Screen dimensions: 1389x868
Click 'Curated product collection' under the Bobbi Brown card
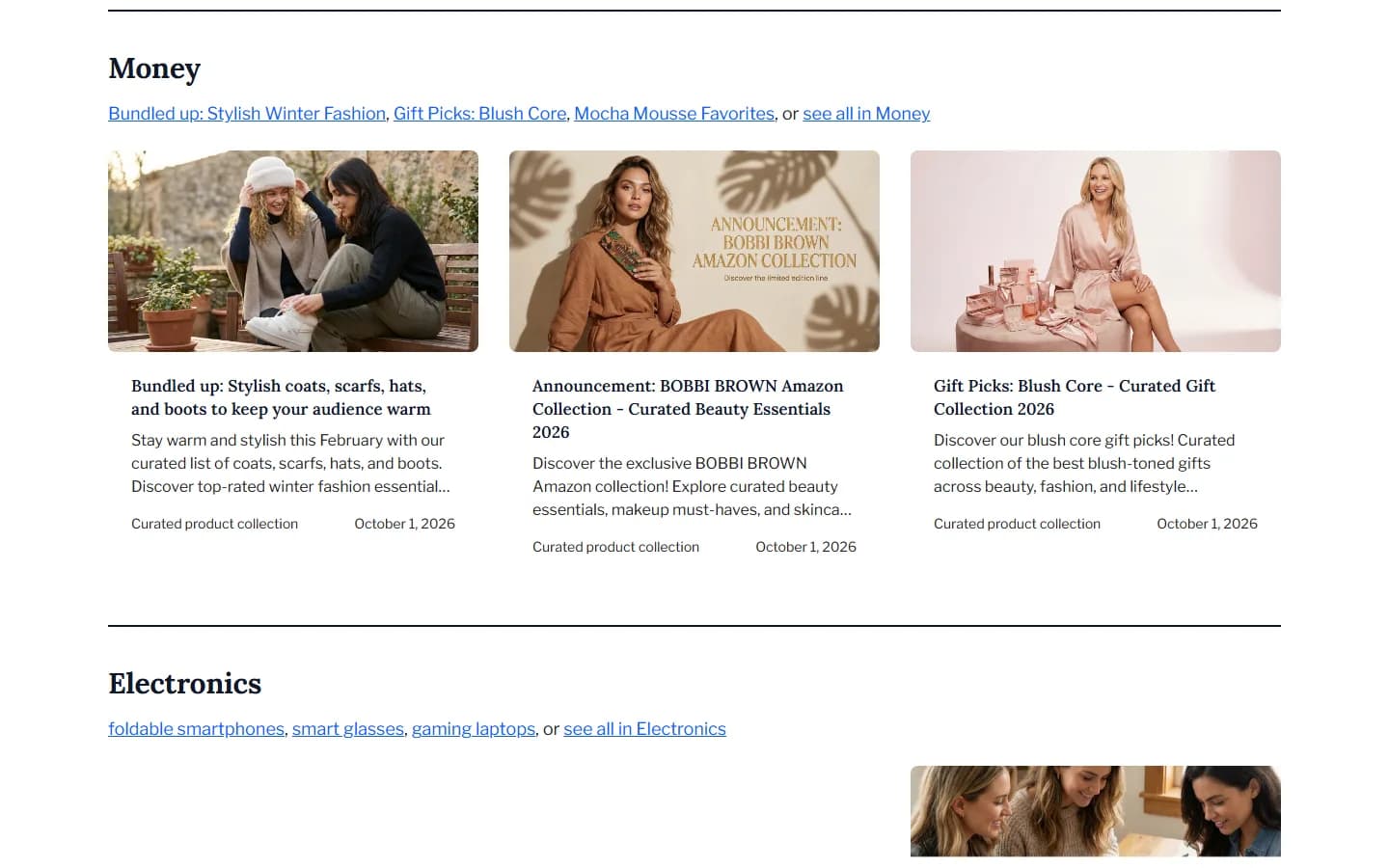[x=615, y=547]
